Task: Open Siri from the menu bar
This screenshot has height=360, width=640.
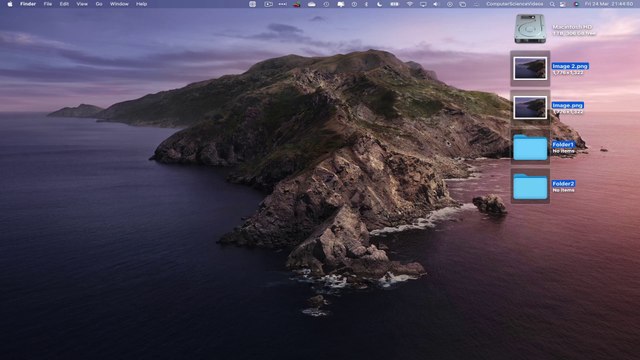Action: click(576, 4)
